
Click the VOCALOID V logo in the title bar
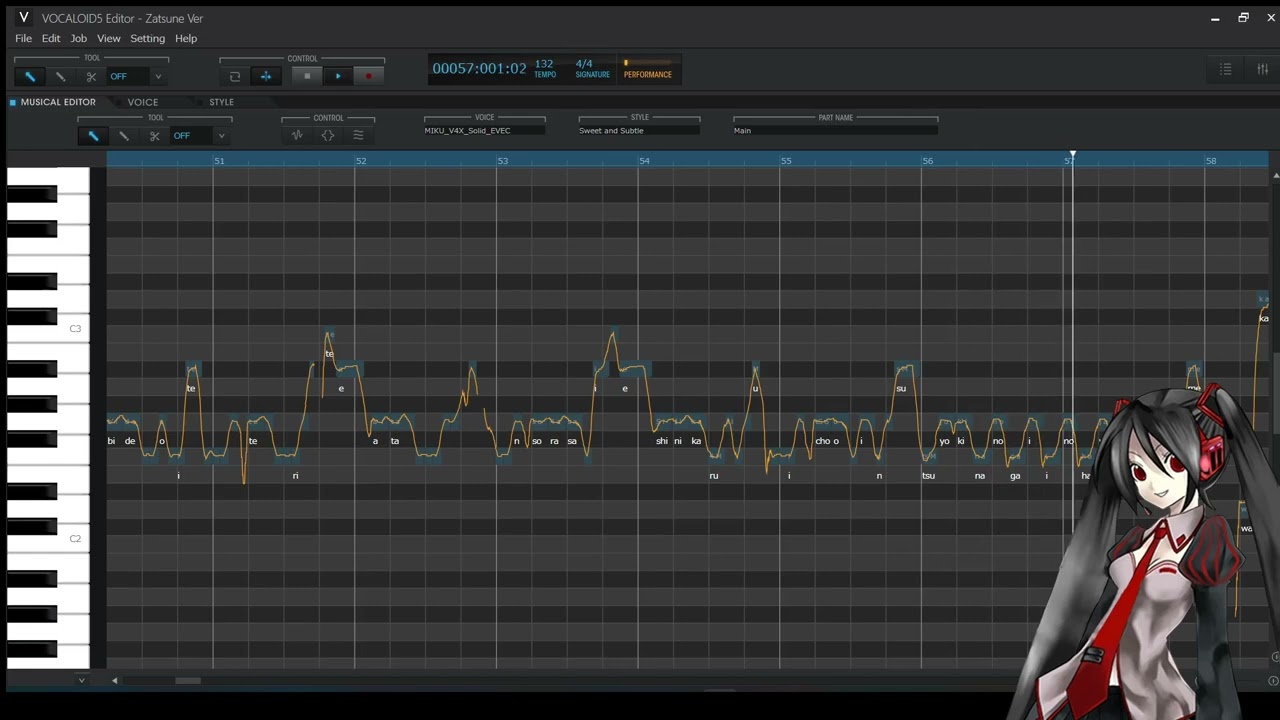24,18
